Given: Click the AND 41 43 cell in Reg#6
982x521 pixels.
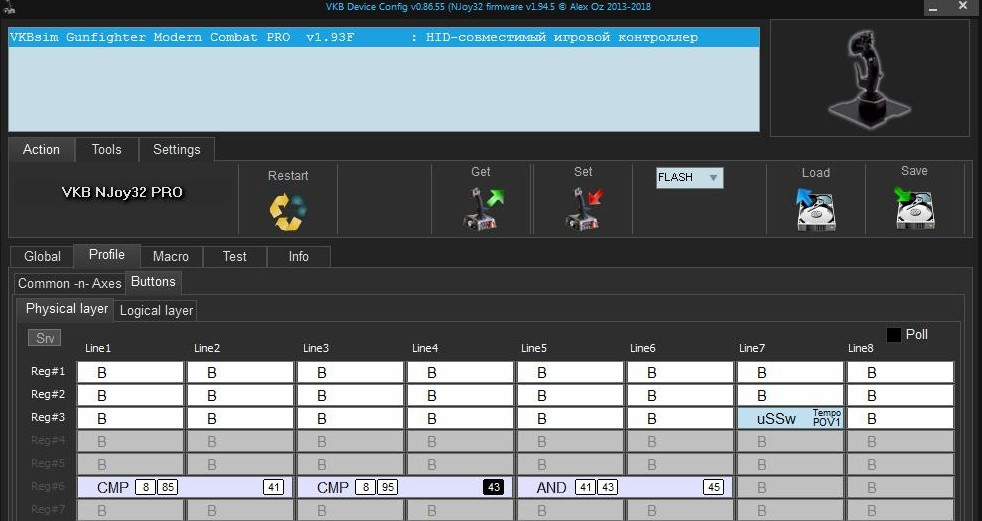Looking at the screenshot, I should 625,488.
